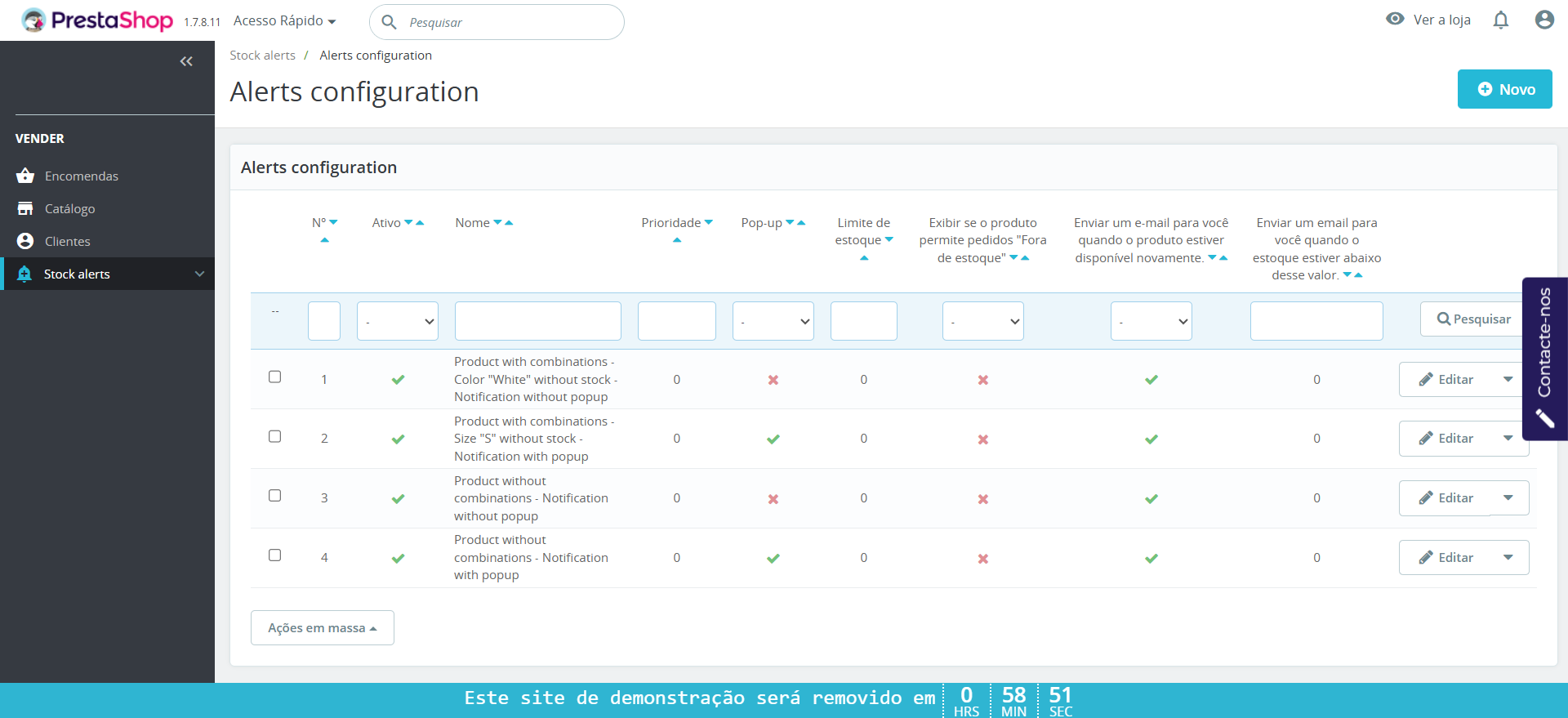The image size is (1568, 718).
Task: Open user profile avatar icon
Action: 1543,20
